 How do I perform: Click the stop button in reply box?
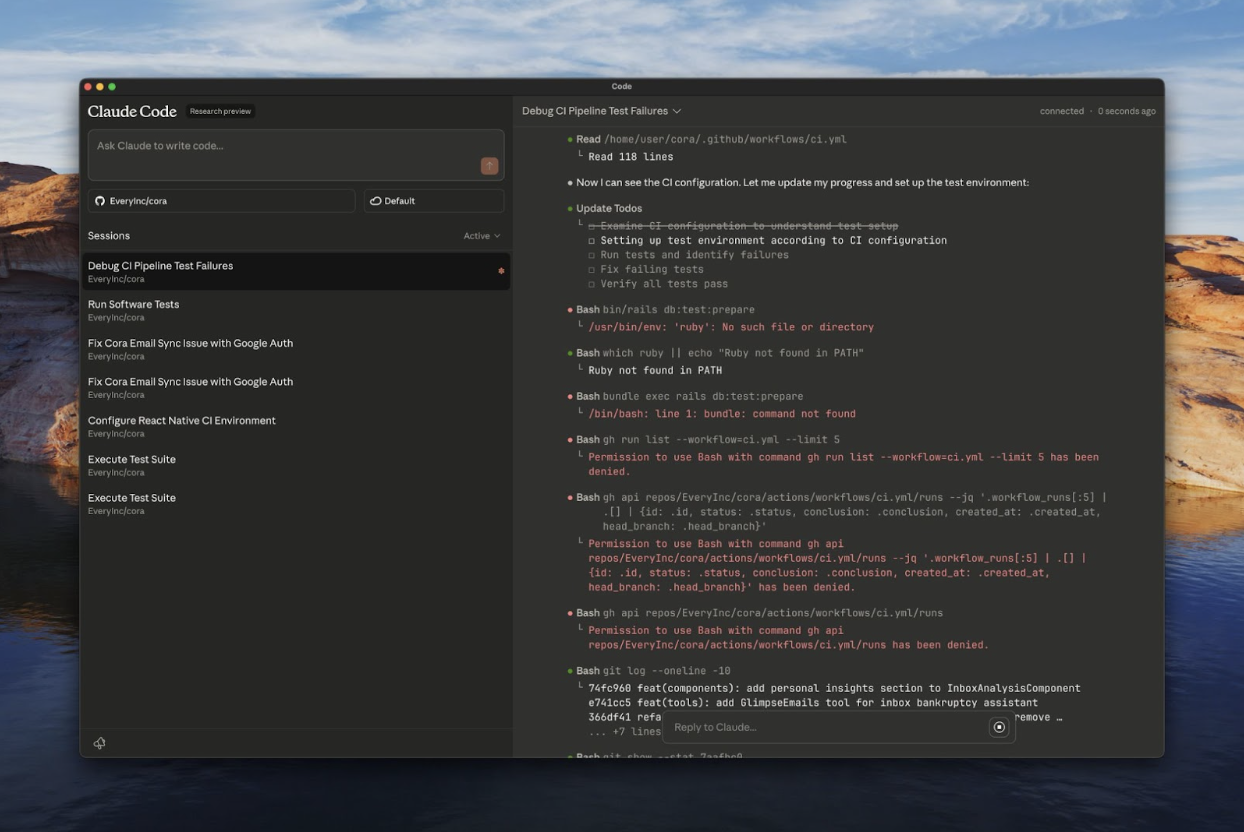998,727
